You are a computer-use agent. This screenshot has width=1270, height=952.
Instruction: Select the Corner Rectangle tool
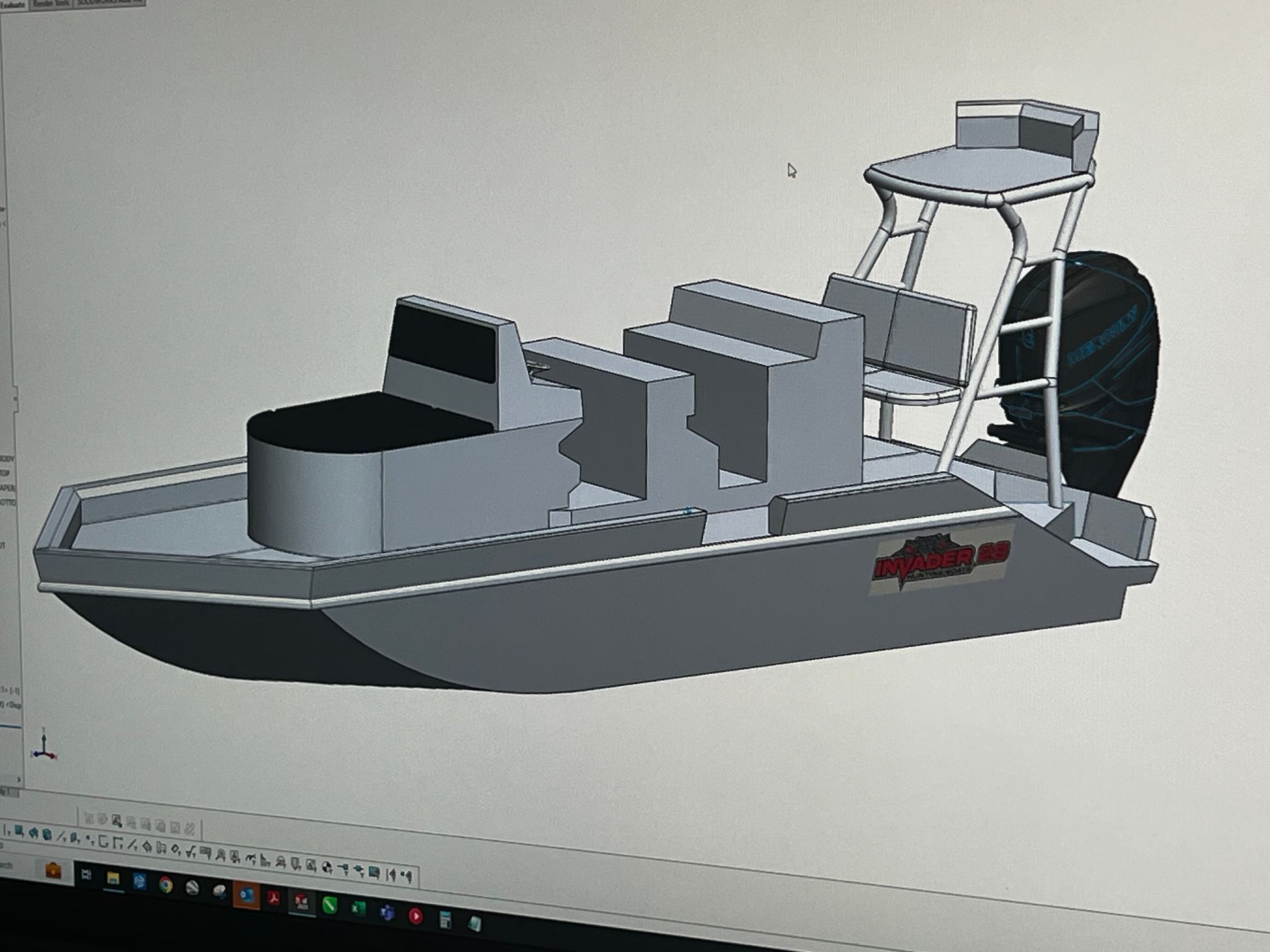tap(105, 845)
